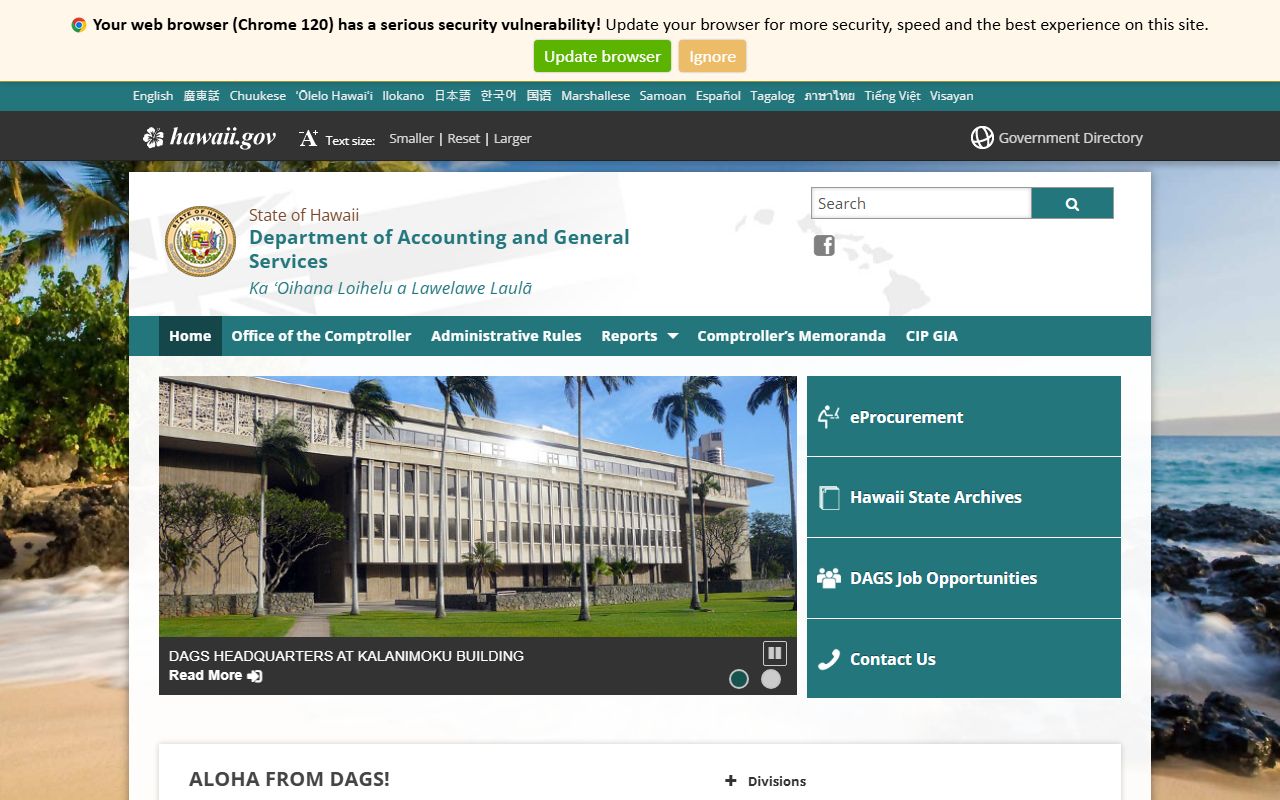Image resolution: width=1280 pixels, height=800 pixels.
Task: Select ʻŌlelo Hawaiʻi language
Action: click(334, 96)
